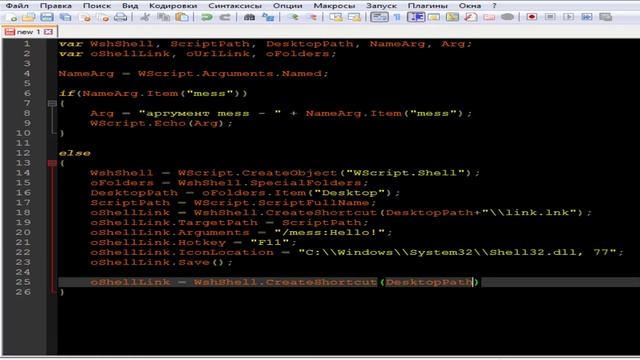The height and width of the screenshot is (360, 640).
Task: Click the 'oShellLink.Hotkey = "F11";' line
Action: tap(193, 242)
